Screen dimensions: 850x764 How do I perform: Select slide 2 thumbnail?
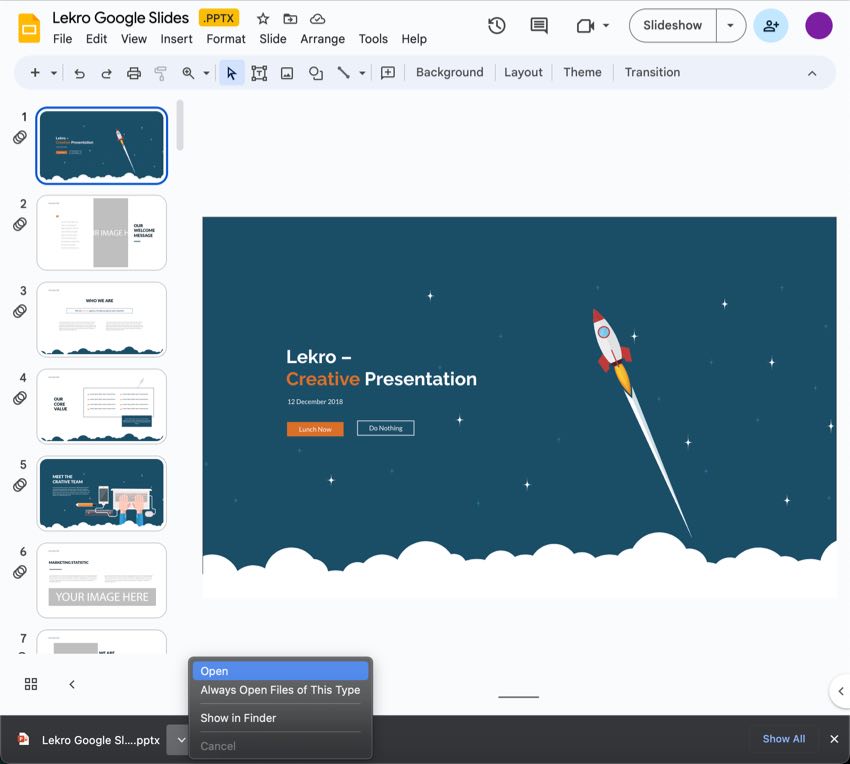coord(101,233)
